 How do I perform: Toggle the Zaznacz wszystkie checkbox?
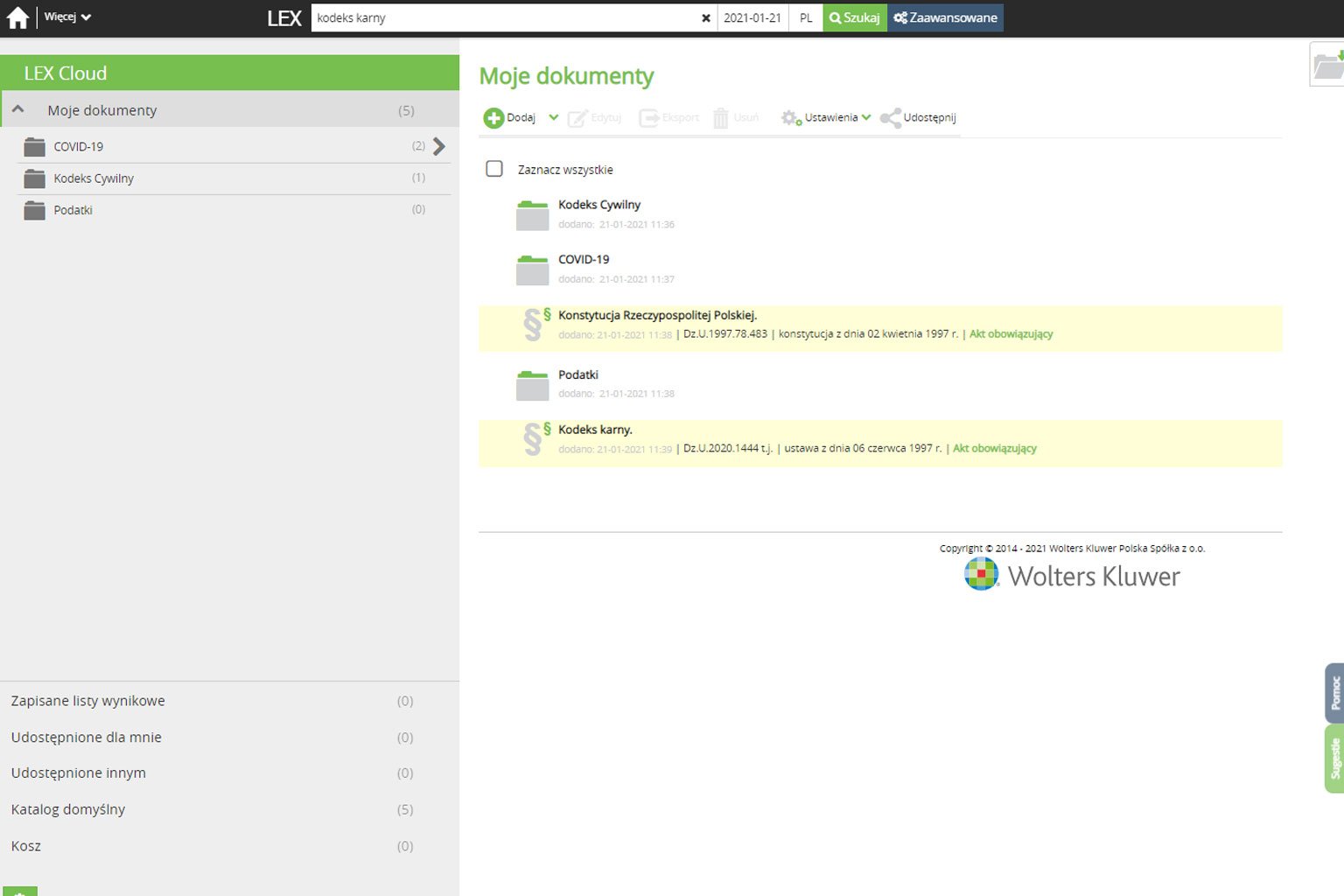[494, 169]
